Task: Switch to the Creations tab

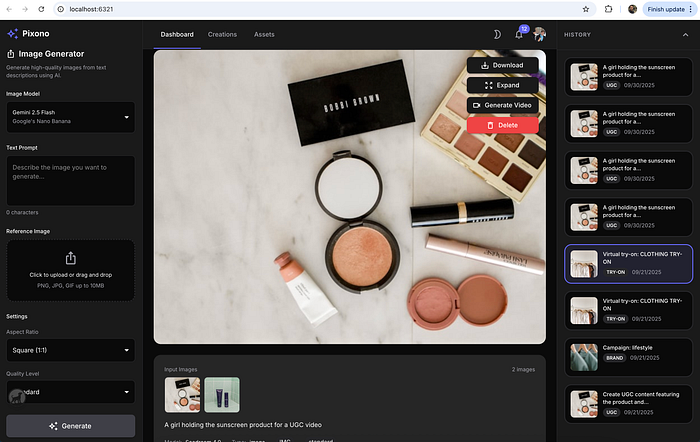Action: tap(222, 34)
